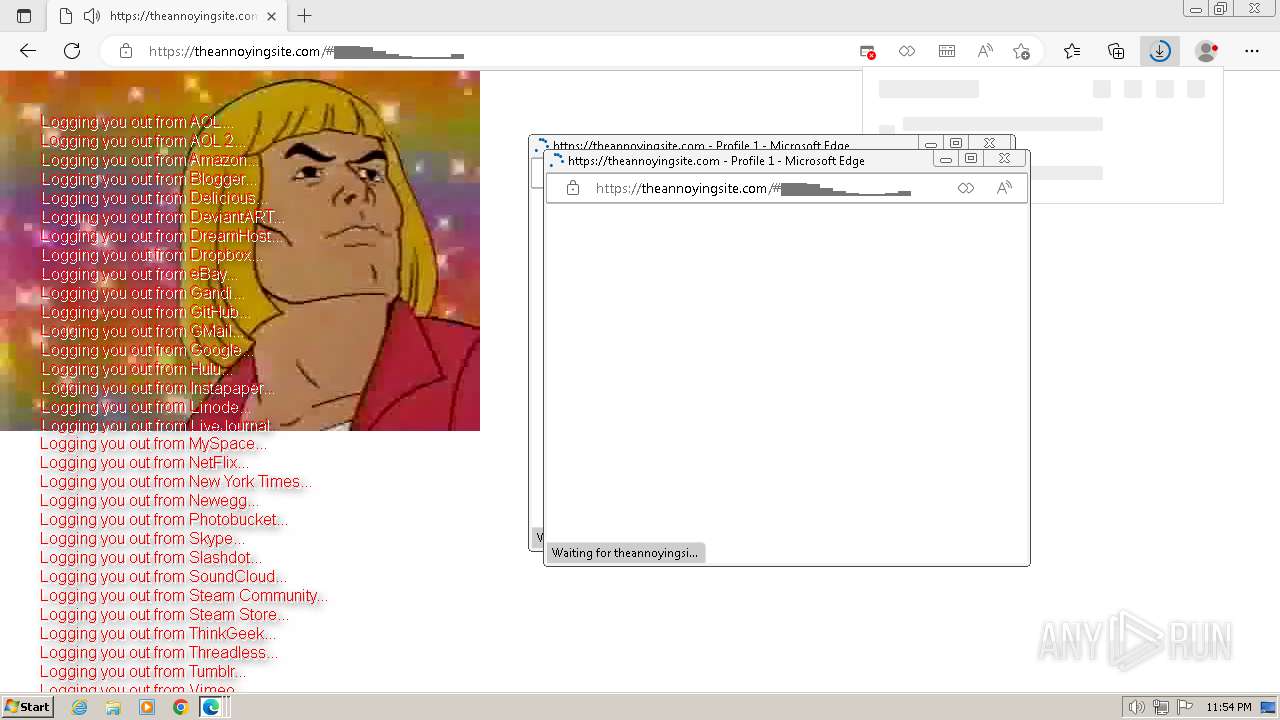Click double-diamond icon in front popup window
Screen dimensions: 1280x720
965,188
